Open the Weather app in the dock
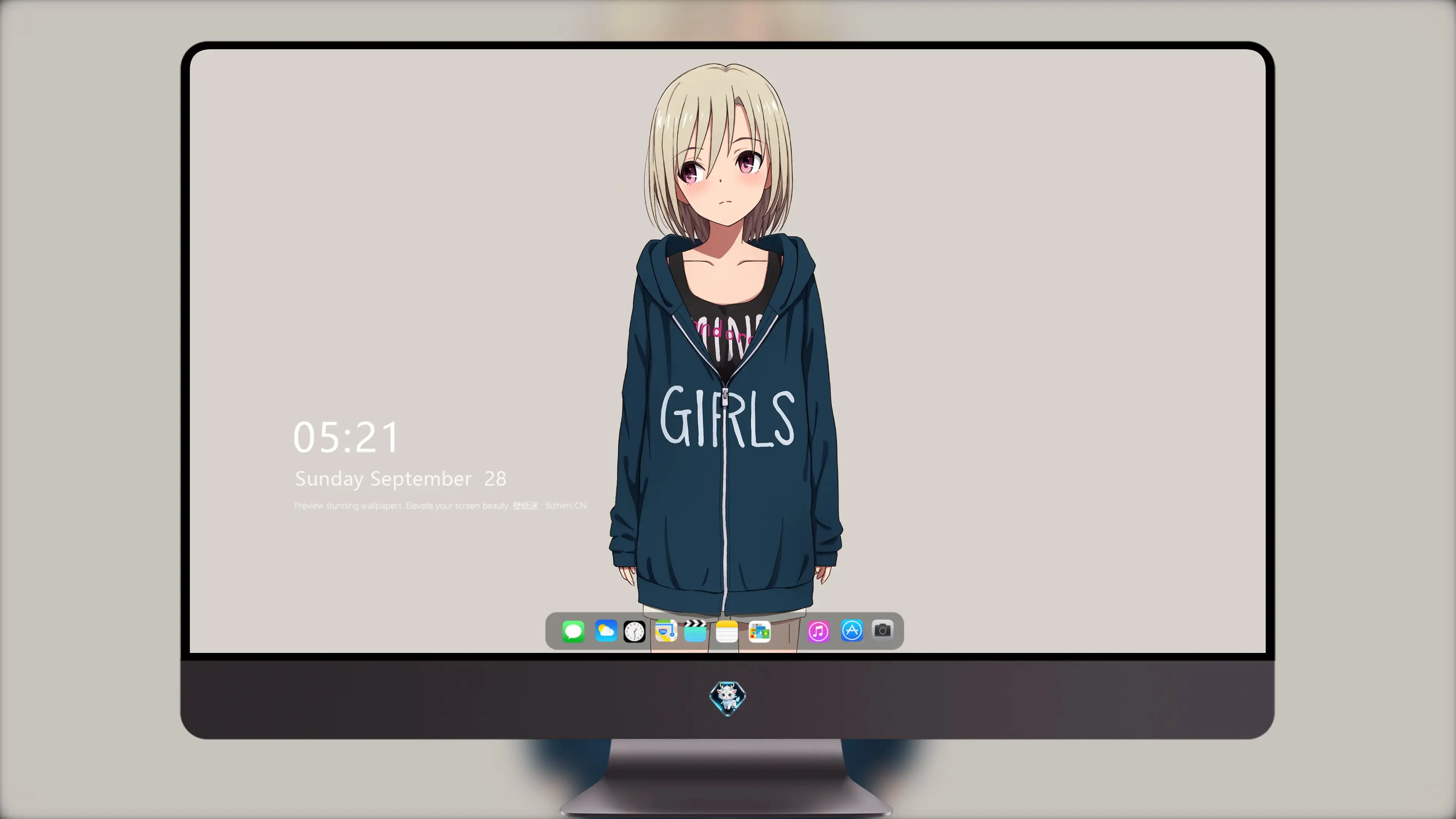 tap(606, 631)
